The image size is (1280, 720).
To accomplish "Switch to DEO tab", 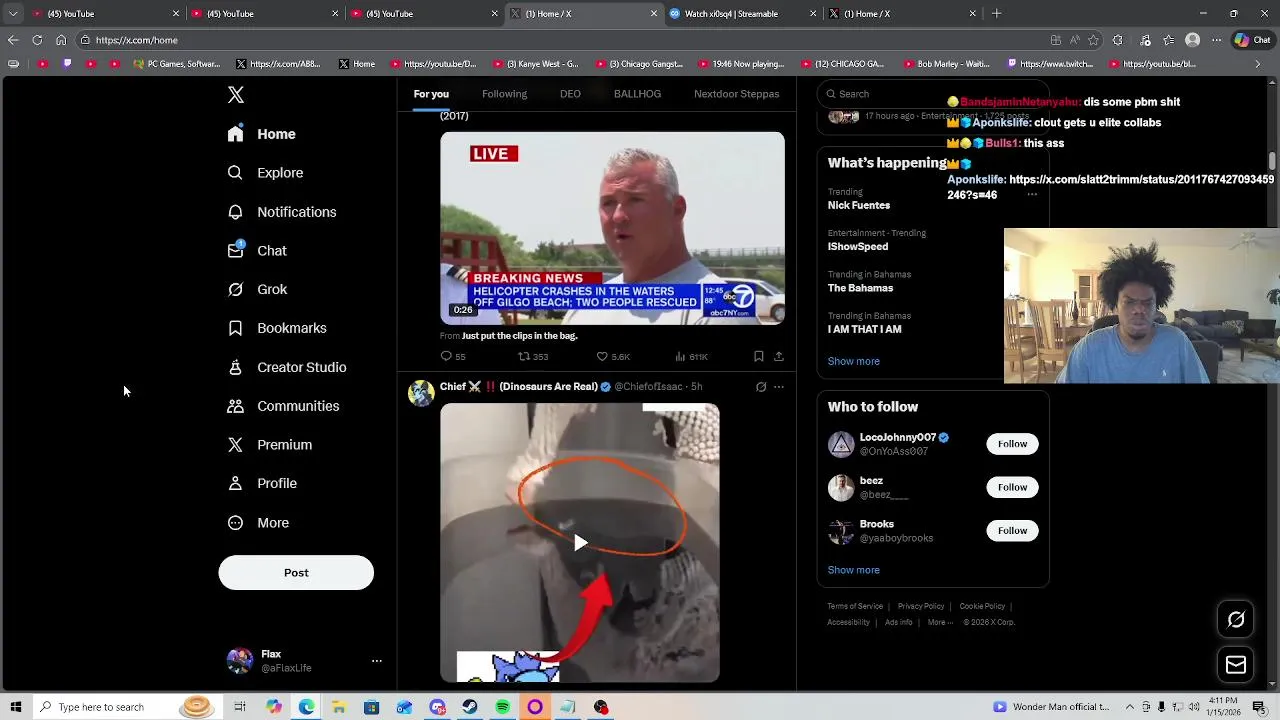I will (570, 94).
